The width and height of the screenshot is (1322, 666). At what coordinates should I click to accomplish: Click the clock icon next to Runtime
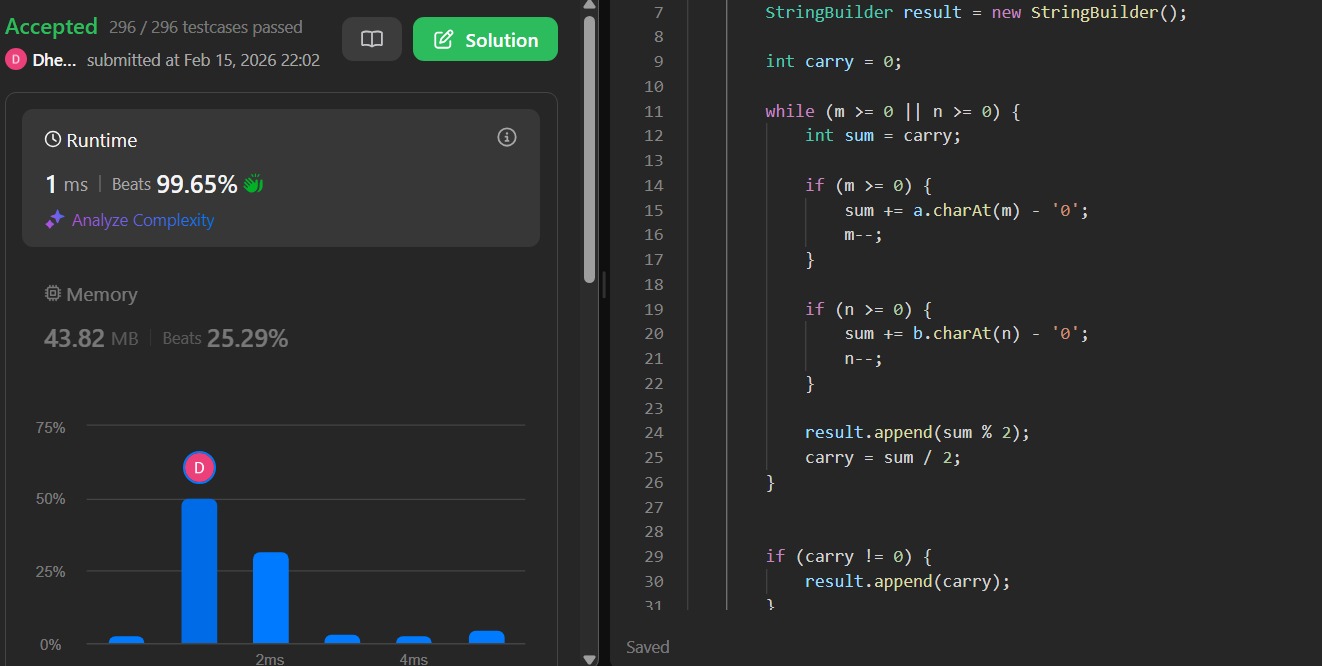tap(53, 140)
